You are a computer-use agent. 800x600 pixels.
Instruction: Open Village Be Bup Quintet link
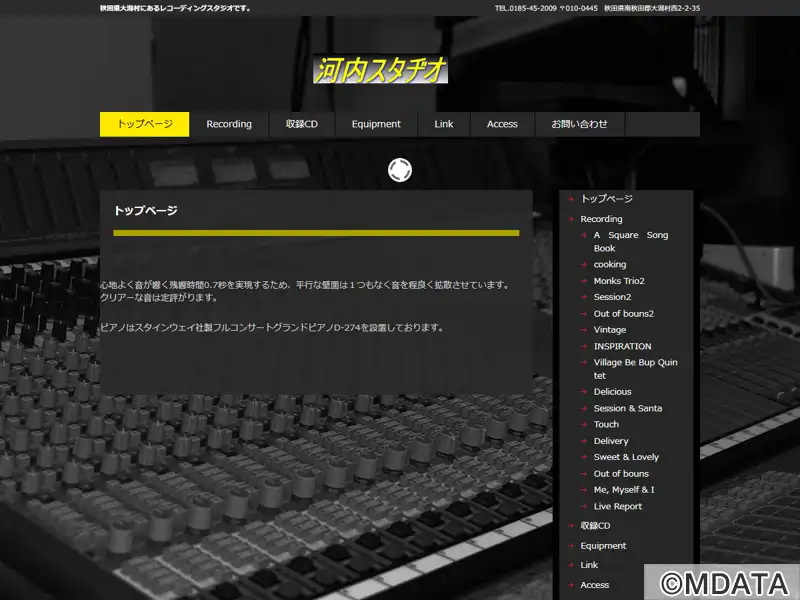[635, 369]
